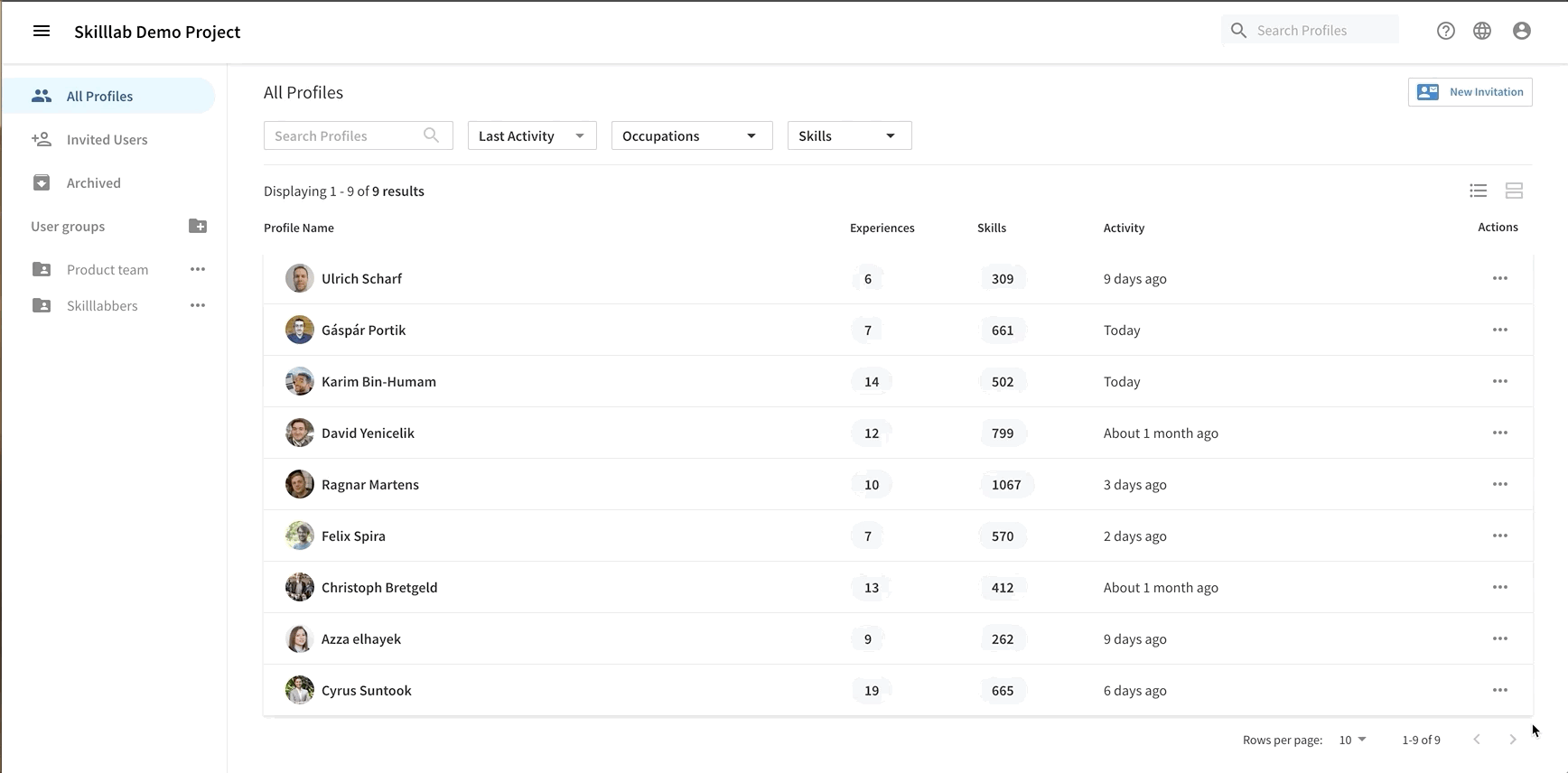Open actions menu for Karim Bin-Humam
The height and width of the screenshot is (773, 1568).
[1500, 381]
